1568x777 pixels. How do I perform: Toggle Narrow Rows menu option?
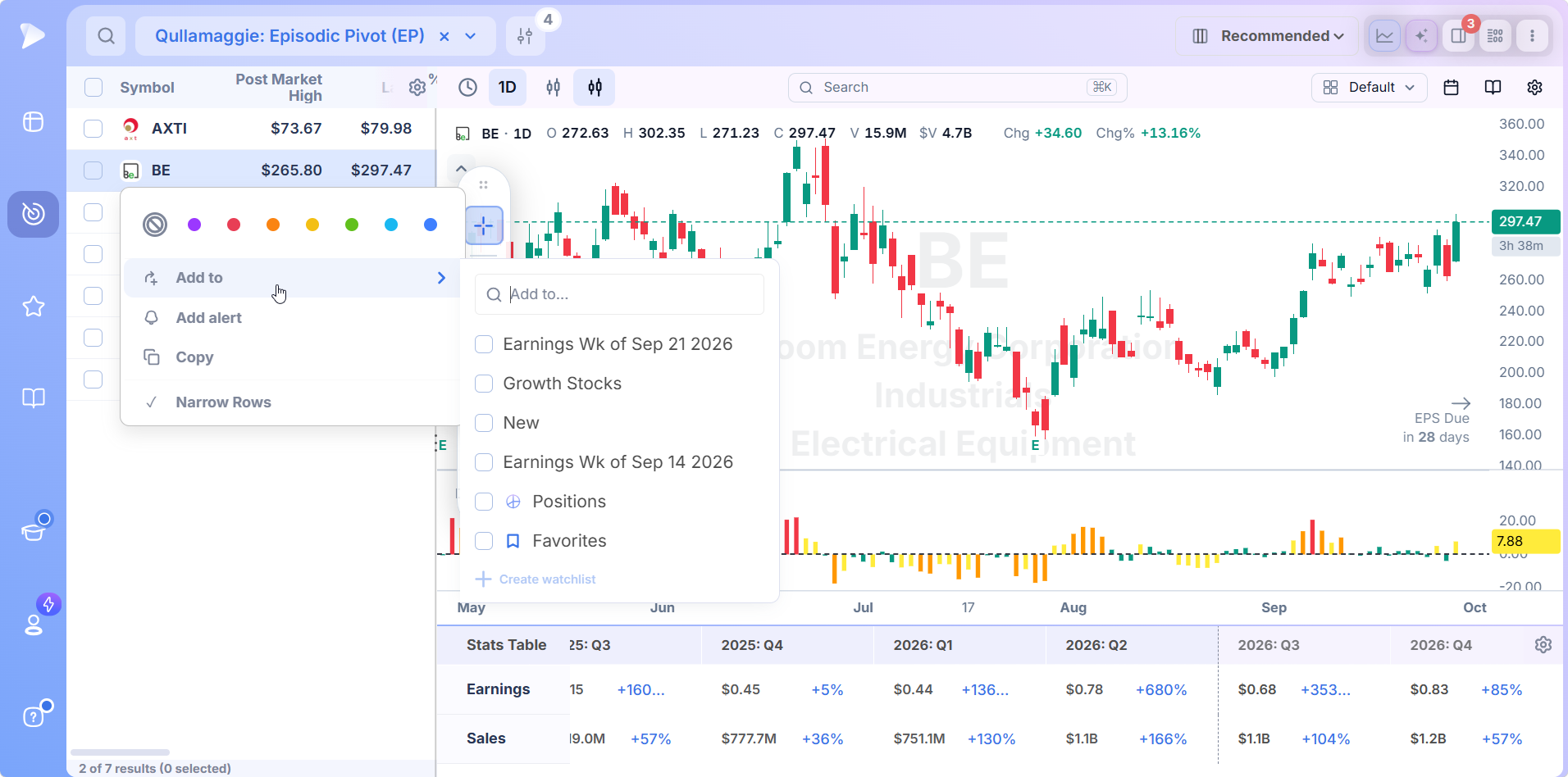(292, 402)
